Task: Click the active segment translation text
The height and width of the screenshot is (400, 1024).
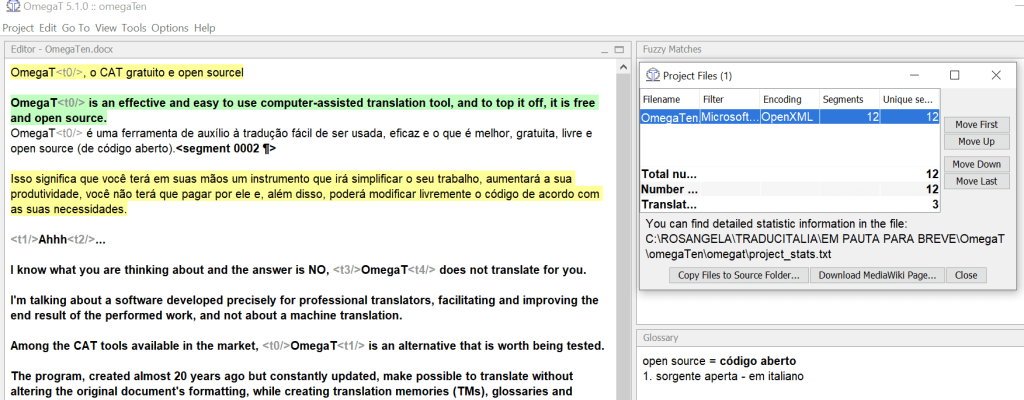Action: 301,141
